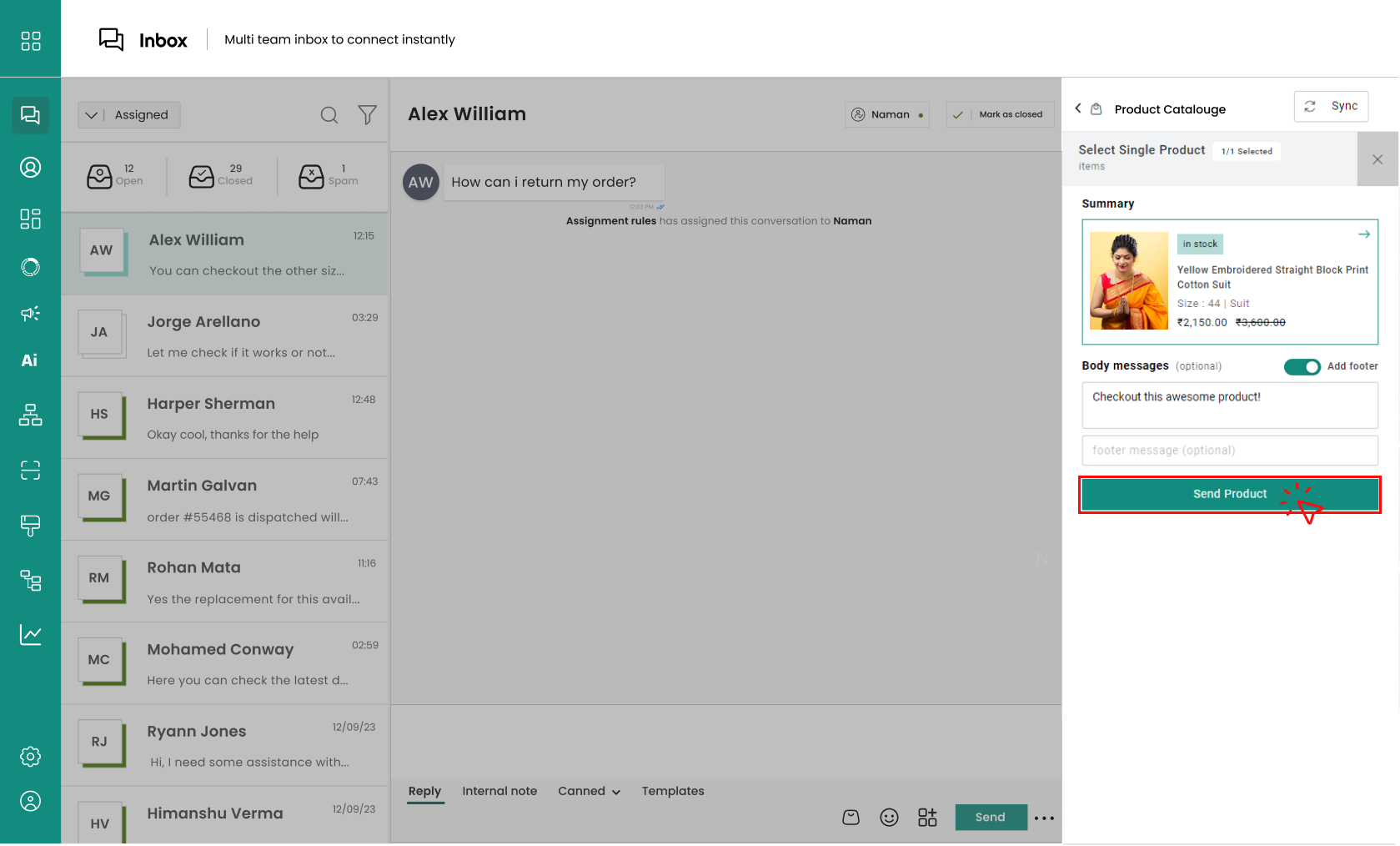This screenshot has height=846, width=1400.
Task: Click the campaigns megaphone sidebar icon
Action: pyautogui.click(x=30, y=314)
